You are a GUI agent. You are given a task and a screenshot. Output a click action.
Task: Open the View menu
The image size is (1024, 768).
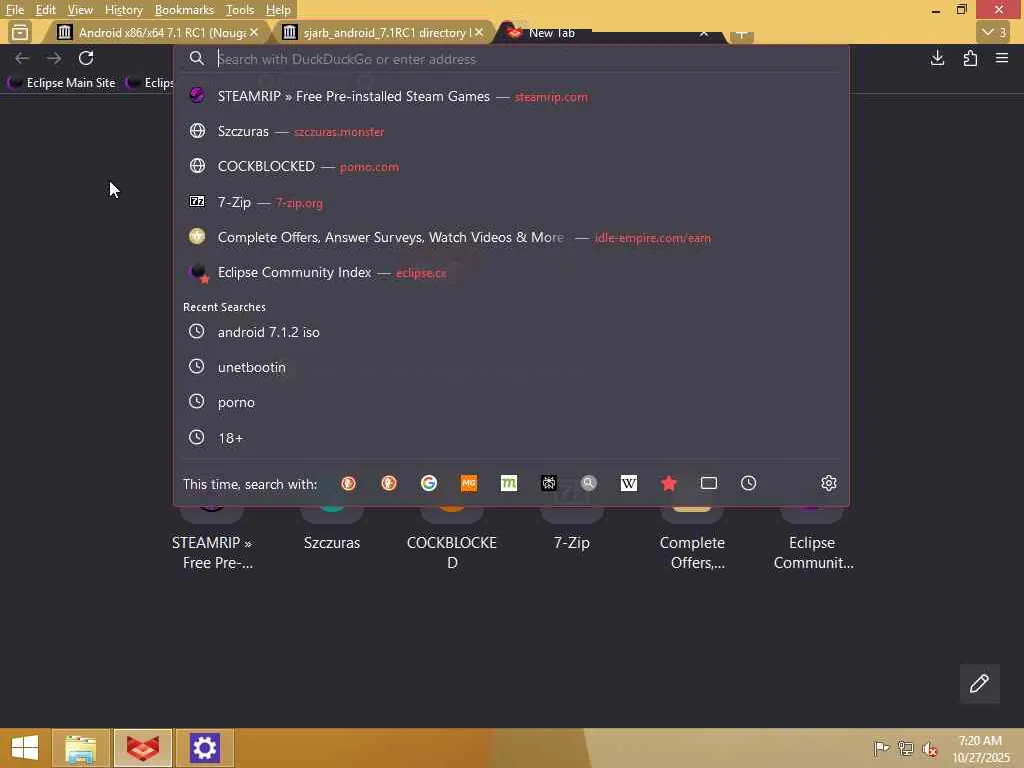pyautogui.click(x=80, y=10)
